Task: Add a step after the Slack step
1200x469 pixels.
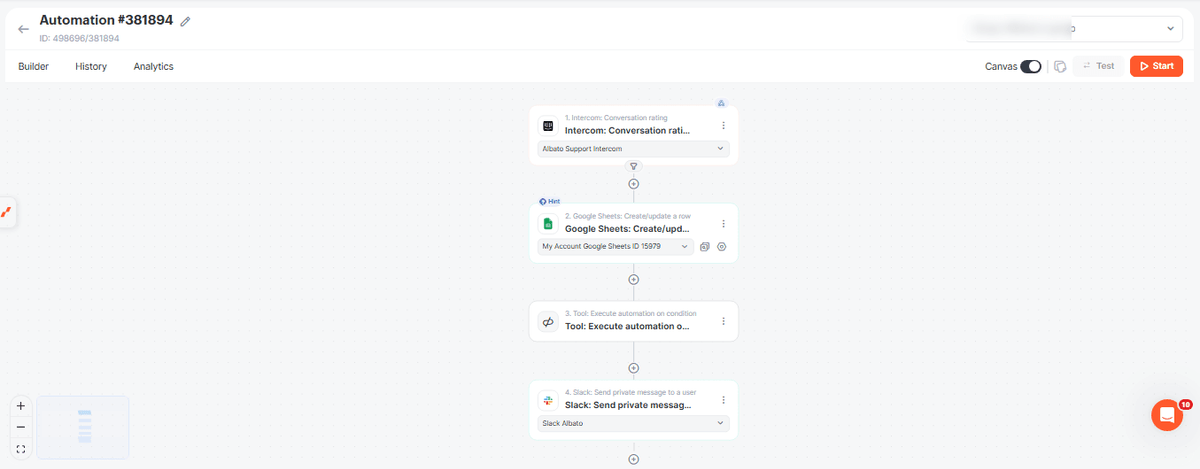Action: click(x=633, y=459)
